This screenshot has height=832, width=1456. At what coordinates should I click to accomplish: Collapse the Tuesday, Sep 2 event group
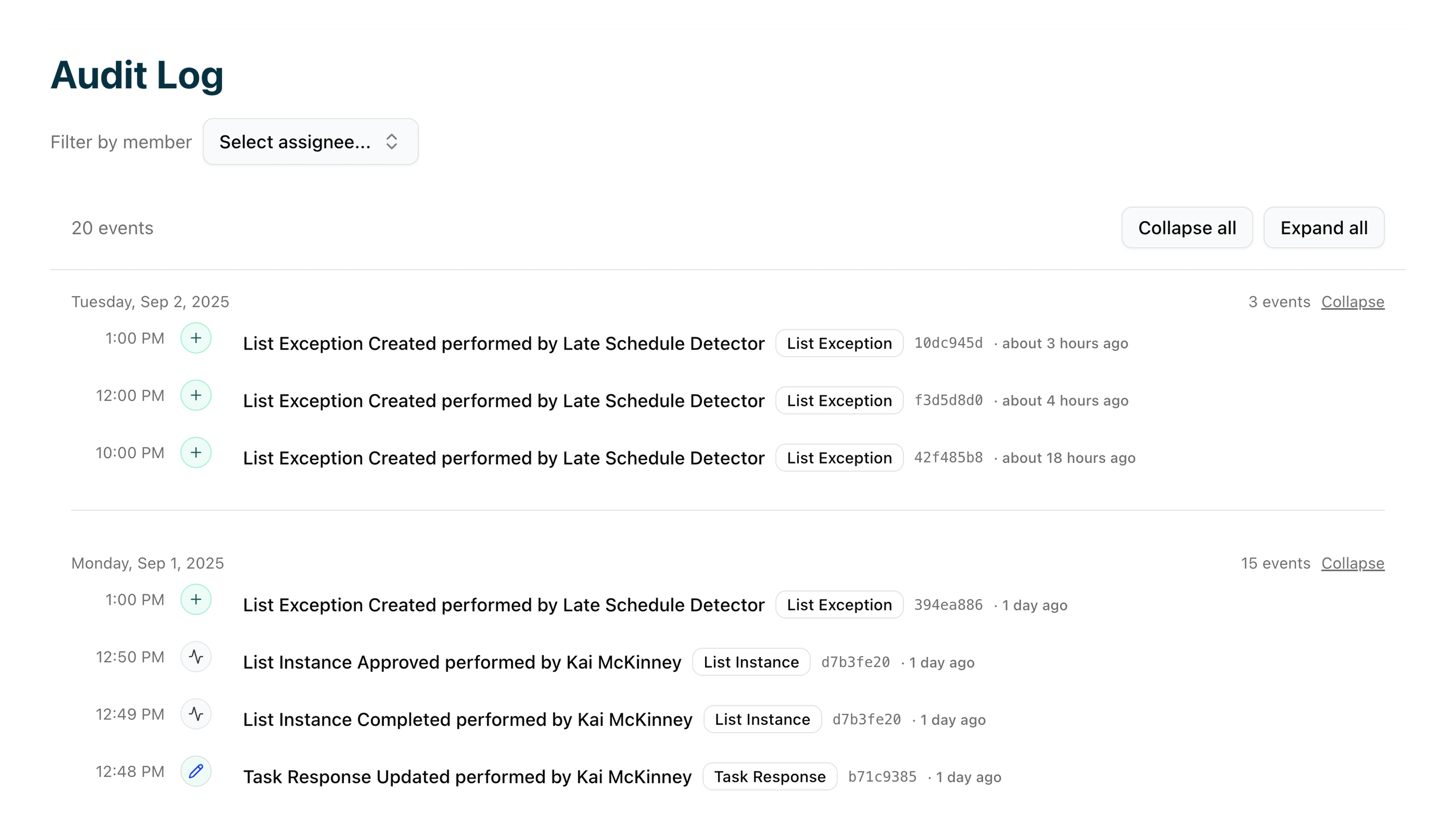1352,302
